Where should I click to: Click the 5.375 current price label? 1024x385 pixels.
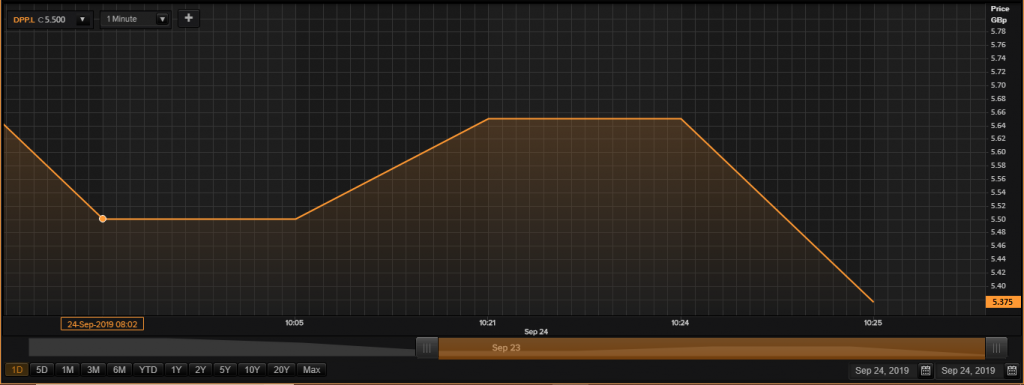pos(1002,302)
